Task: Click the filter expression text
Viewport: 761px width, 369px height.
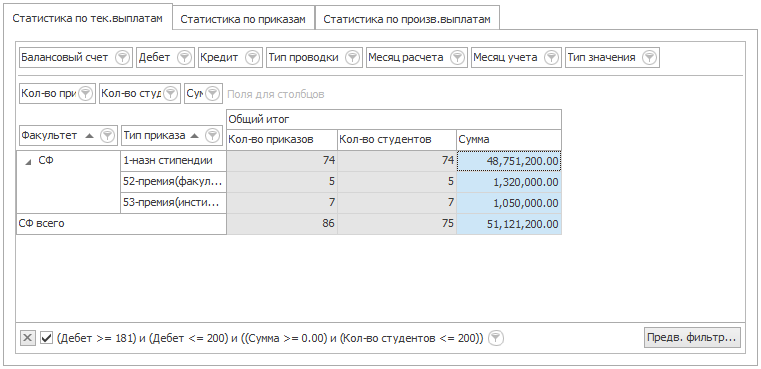Action: click(270, 338)
